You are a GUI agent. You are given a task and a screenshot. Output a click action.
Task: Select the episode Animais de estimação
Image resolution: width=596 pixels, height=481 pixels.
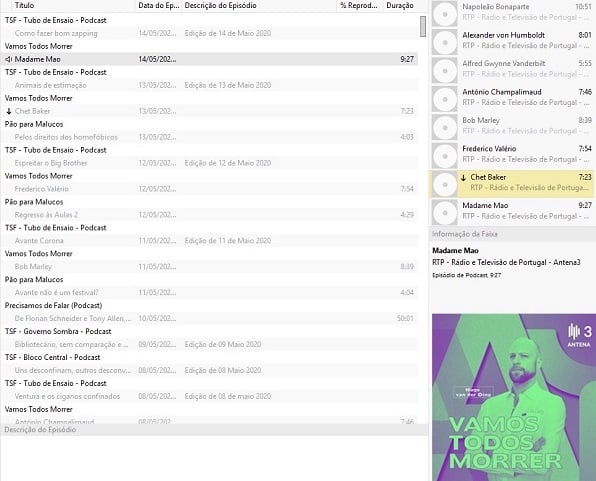(x=209, y=85)
